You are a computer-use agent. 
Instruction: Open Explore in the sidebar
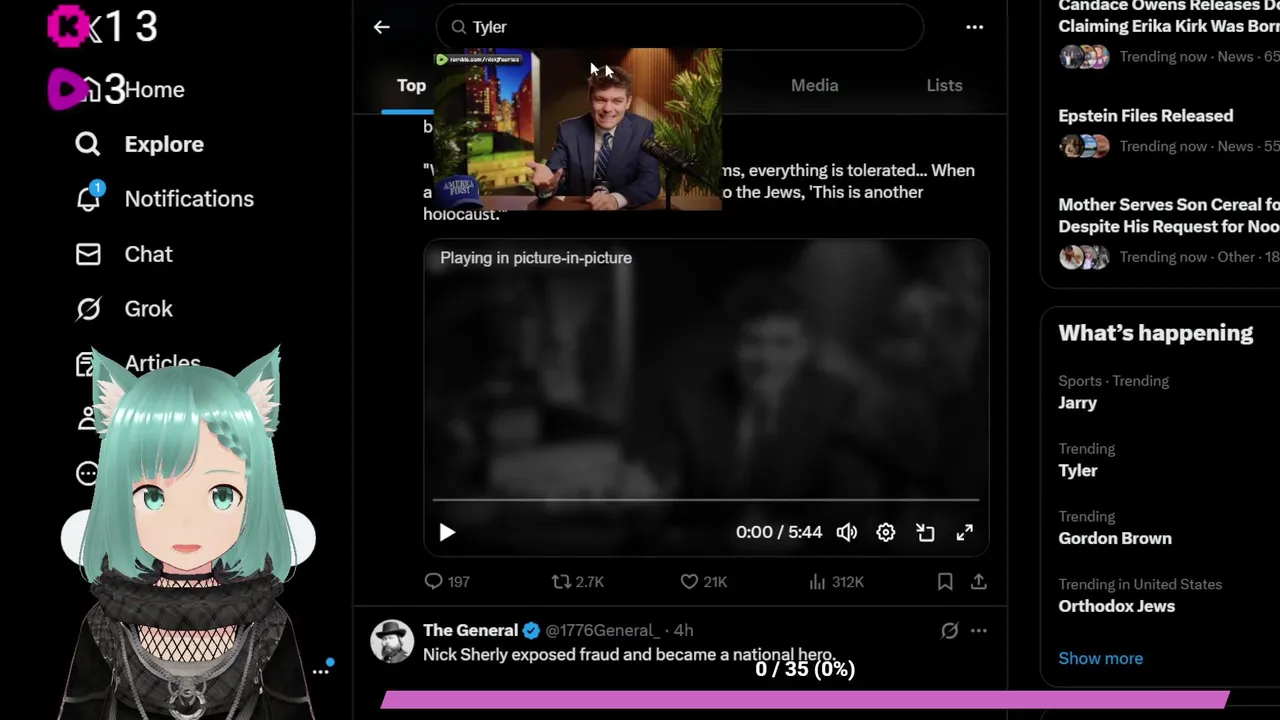click(x=163, y=144)
